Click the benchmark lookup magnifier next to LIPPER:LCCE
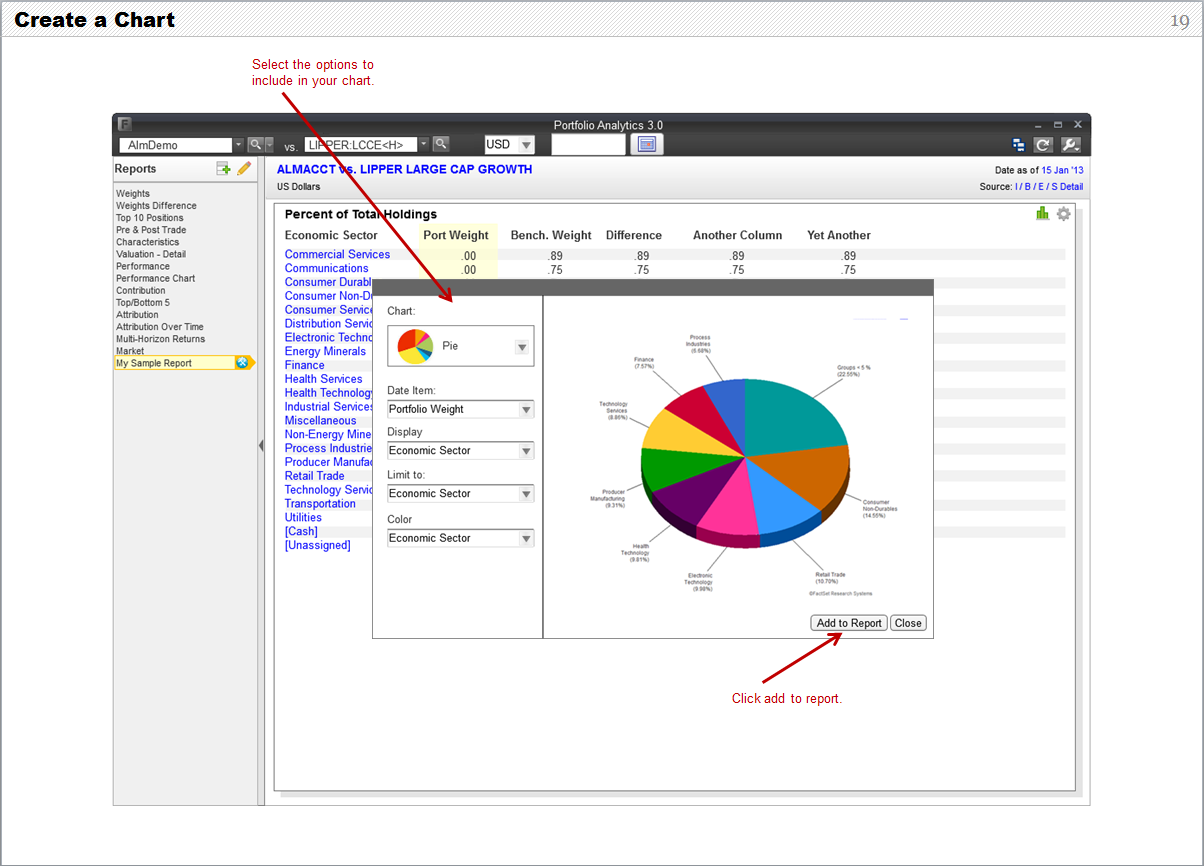The height and width of the screenshot is (867, 1204). point(440,145)
